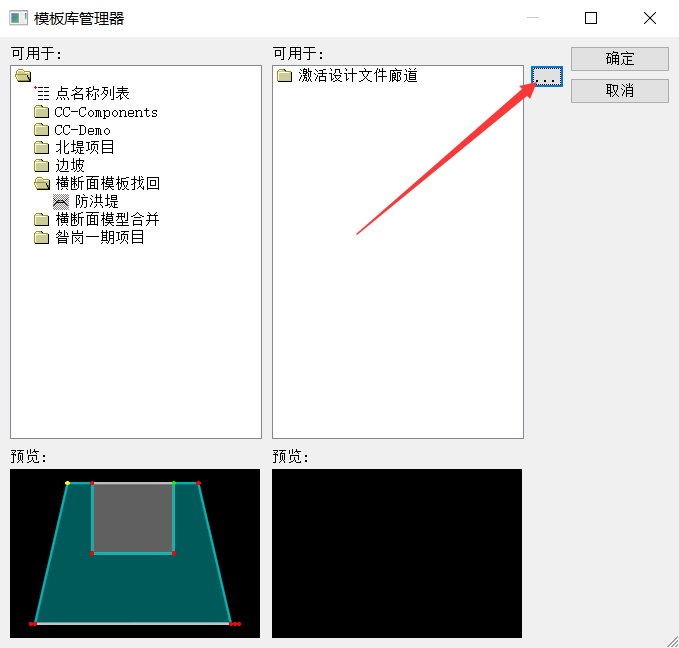Click the 沓岗一期项目 folder icon
Image resolution: width=679 pixels, height=648 pixels.
[41, 238]
